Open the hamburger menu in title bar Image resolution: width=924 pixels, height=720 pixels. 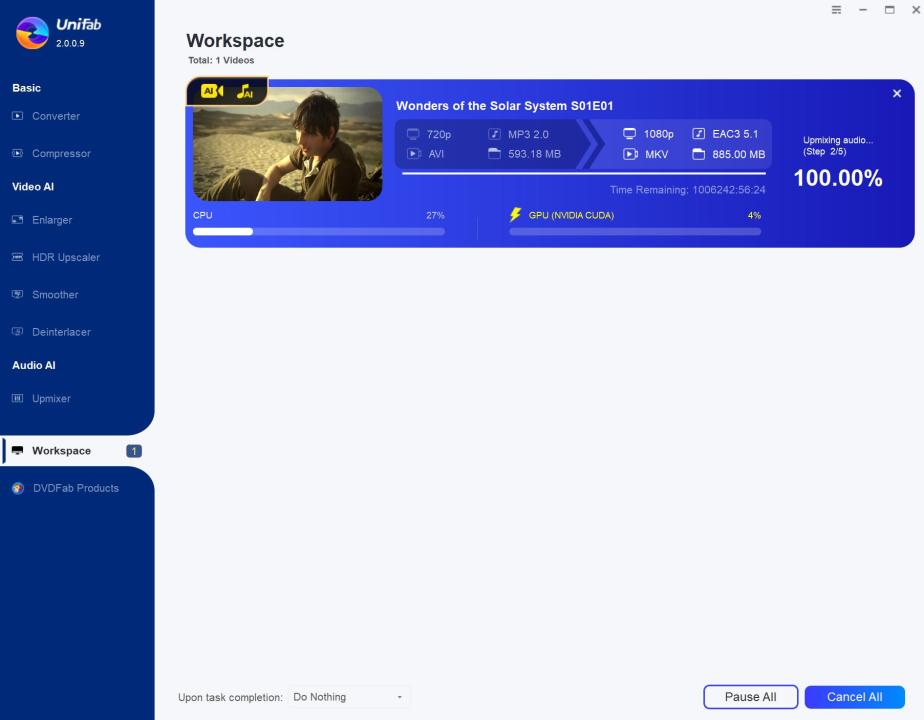pos(836,10)
